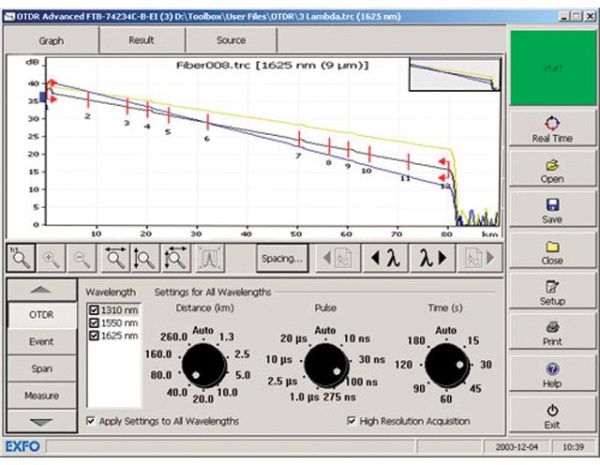The image size is (600, 465).
Task: Open the Source tab
Action: [231, 41]
